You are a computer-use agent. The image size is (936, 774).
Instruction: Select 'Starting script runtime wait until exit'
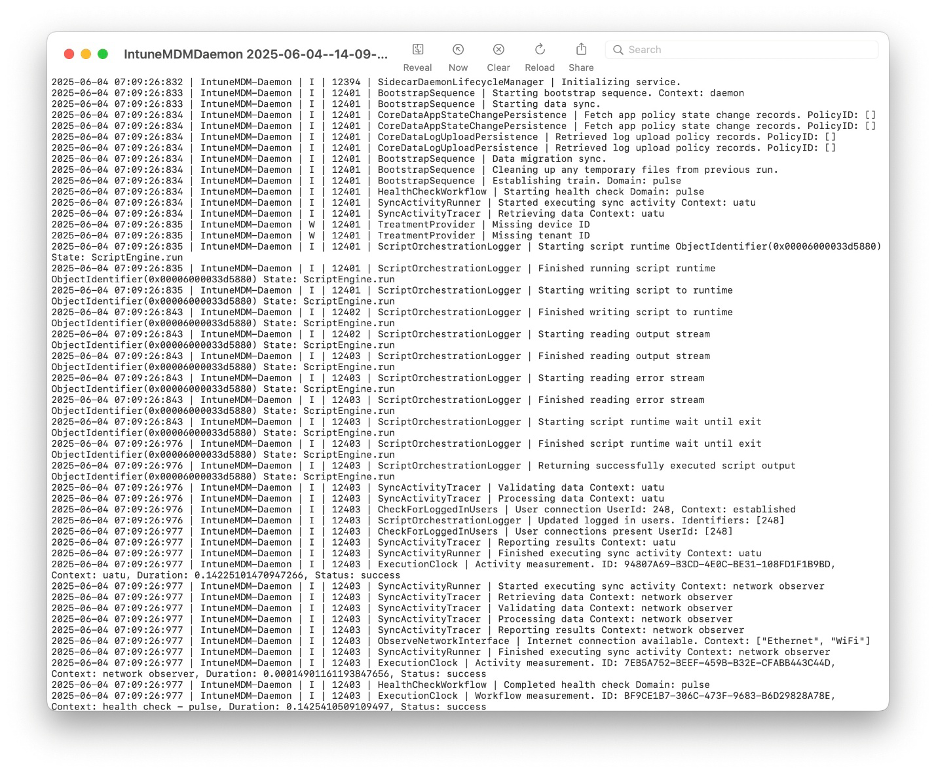407,427
